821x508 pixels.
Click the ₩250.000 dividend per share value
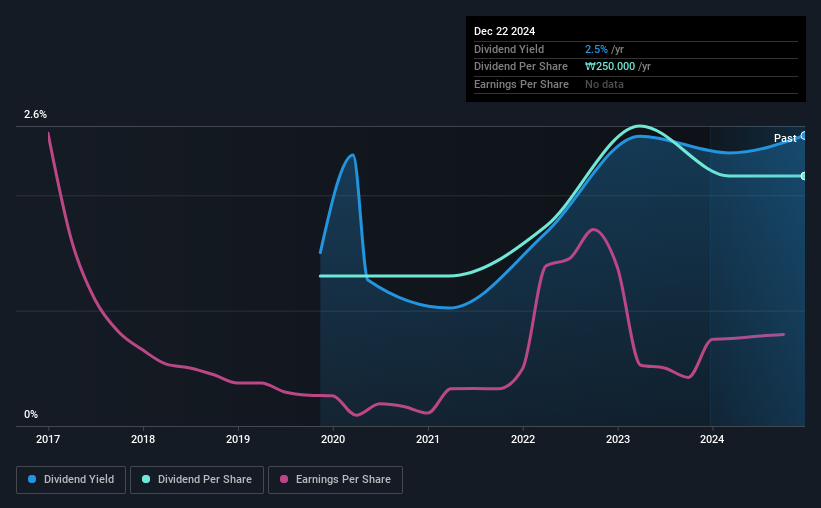(610, 67)
